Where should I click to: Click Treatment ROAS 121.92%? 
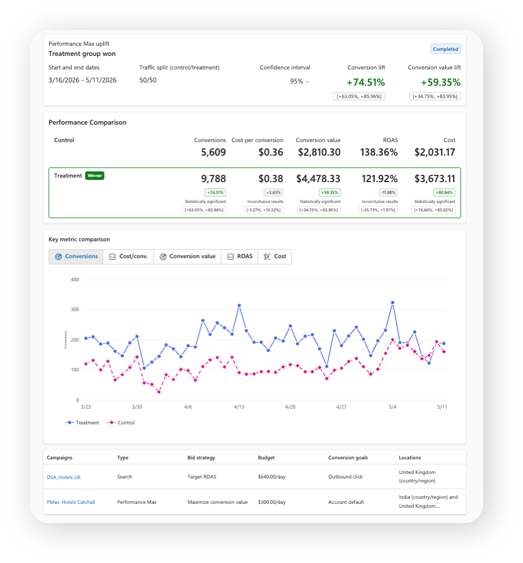(x=380, y=179)
